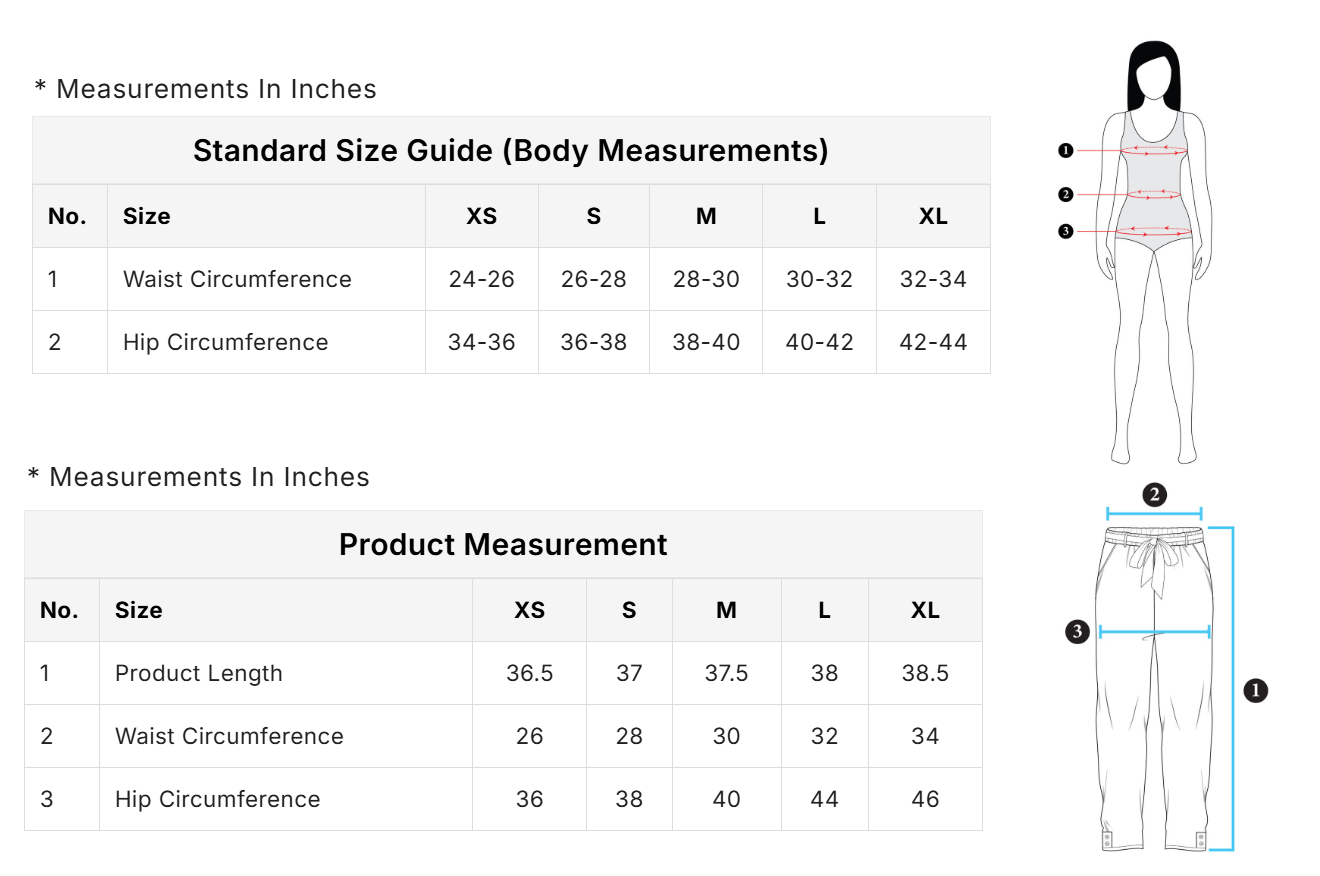Select M column header in Product Measurement table
1320x876 pixels.
726,610
